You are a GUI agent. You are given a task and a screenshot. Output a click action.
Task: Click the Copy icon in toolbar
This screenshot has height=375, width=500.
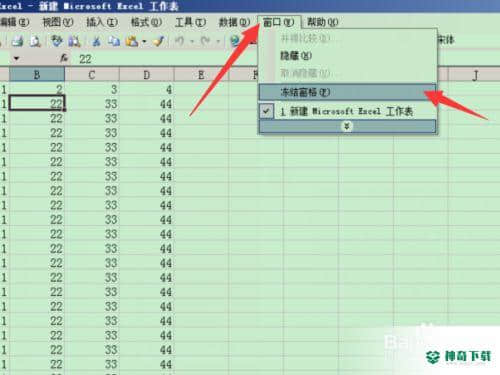pos(114,41)
